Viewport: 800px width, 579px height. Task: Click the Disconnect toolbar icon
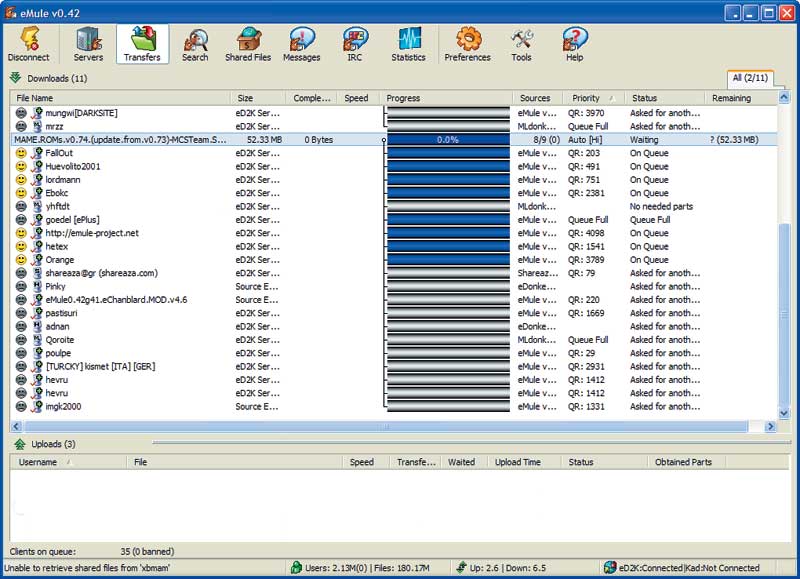29,45
